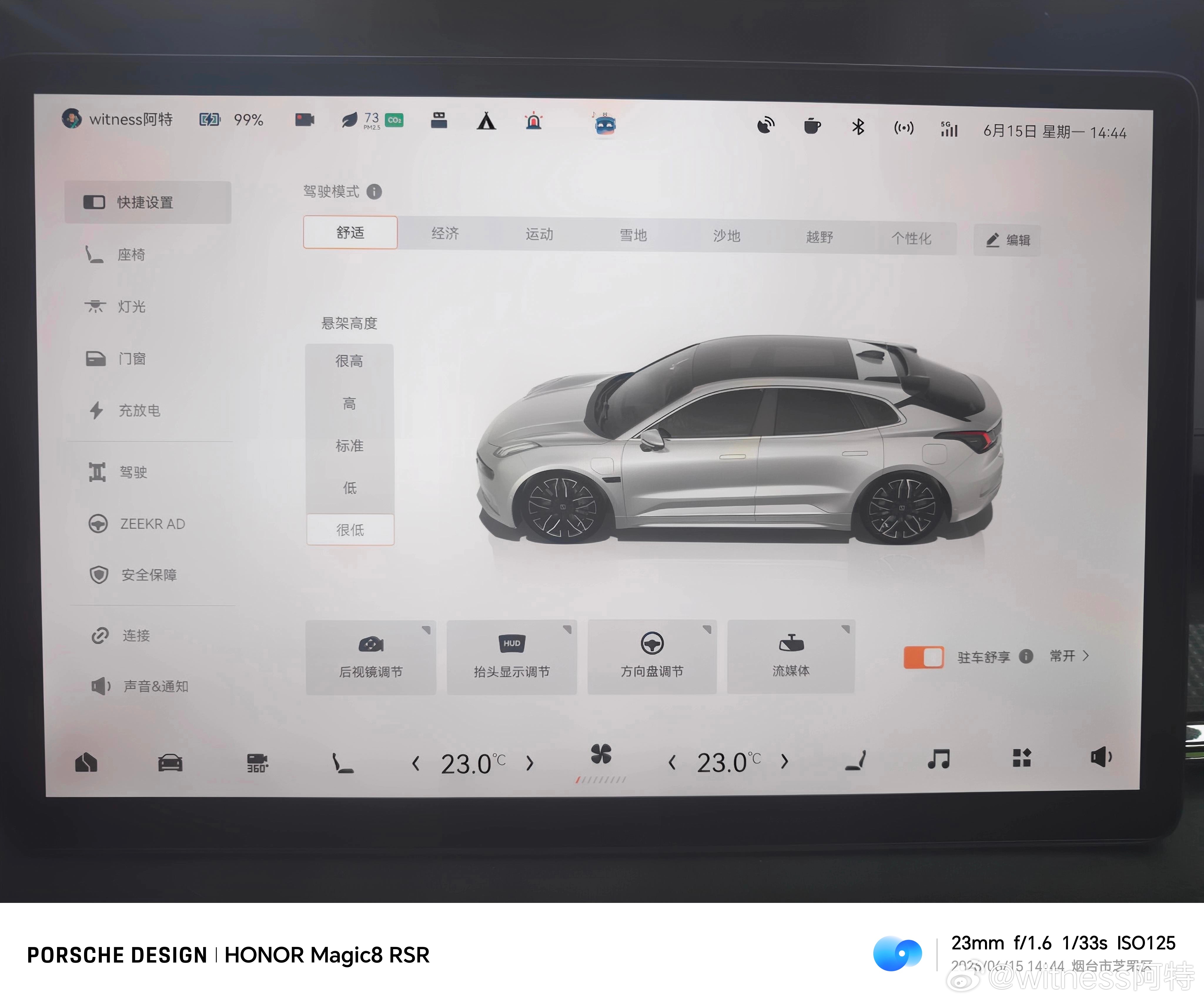Switch to 运动 driving mode
Screen dimensions: 1204x1004
click(539, 235)
